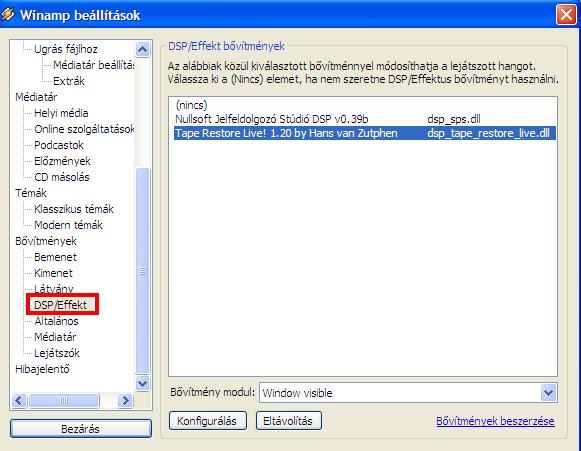Select Tape Restore Live! plugin entry
This screenshot has width=581, height=451.
[365, 133]
